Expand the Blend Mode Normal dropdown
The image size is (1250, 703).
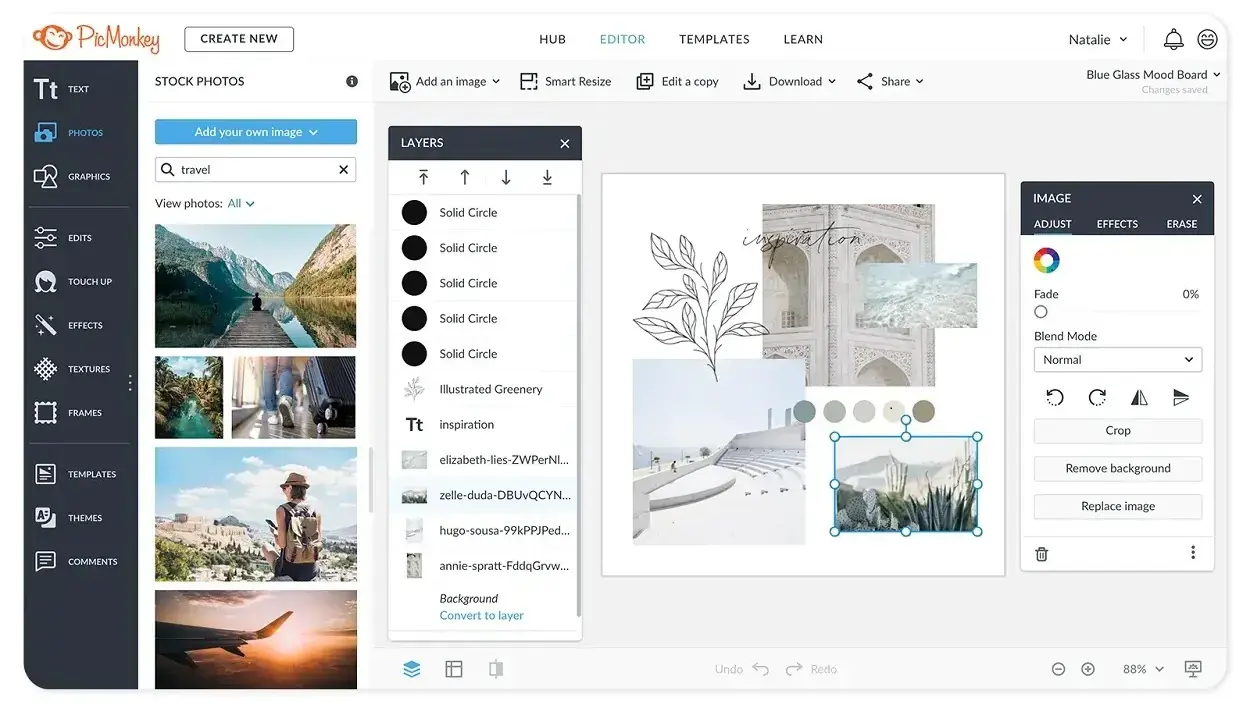(x=1117, y=360)
